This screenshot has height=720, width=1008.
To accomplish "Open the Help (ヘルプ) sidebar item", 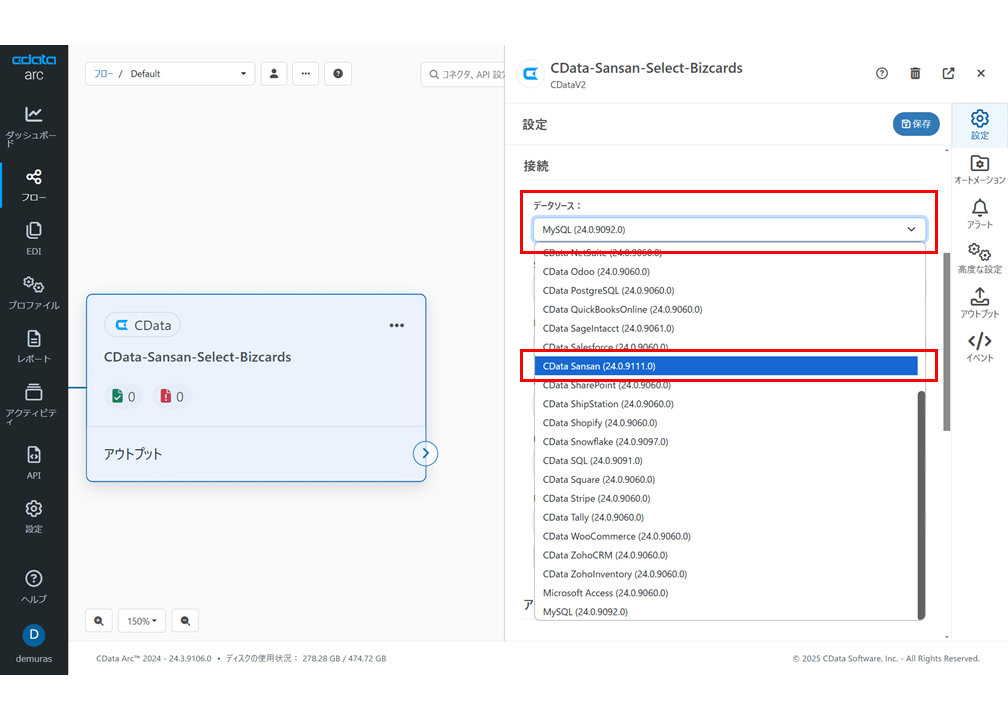I will pos(33,586).
